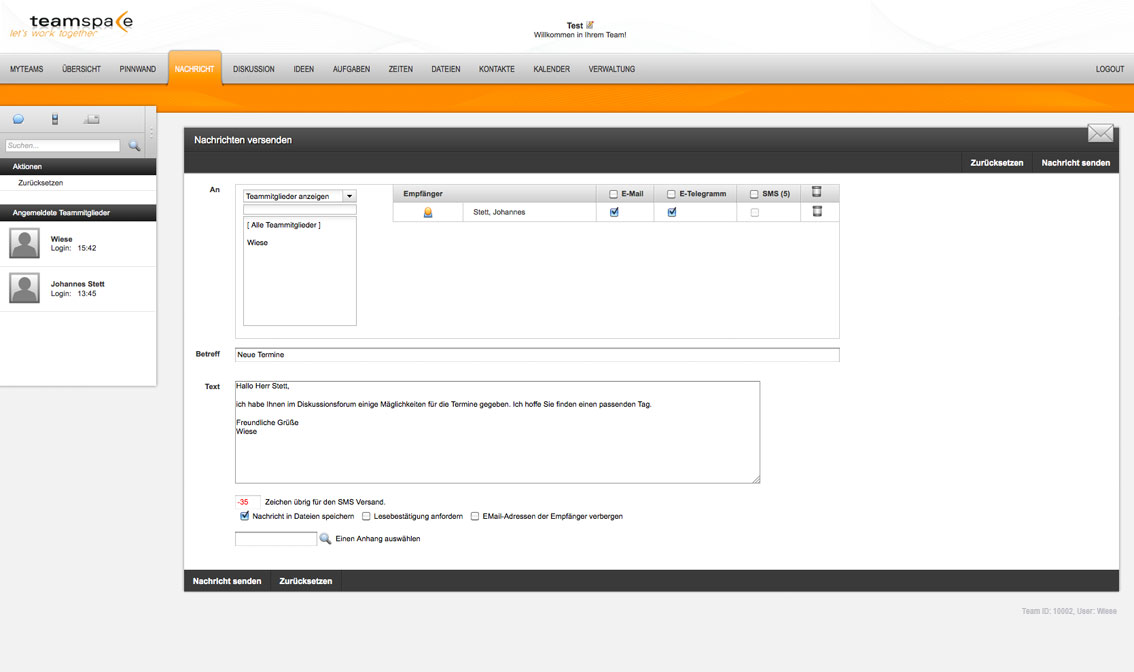Screen dimensions: 1134x672
Task: Click the LOGOUT link
Action: tap(1109, 69)
